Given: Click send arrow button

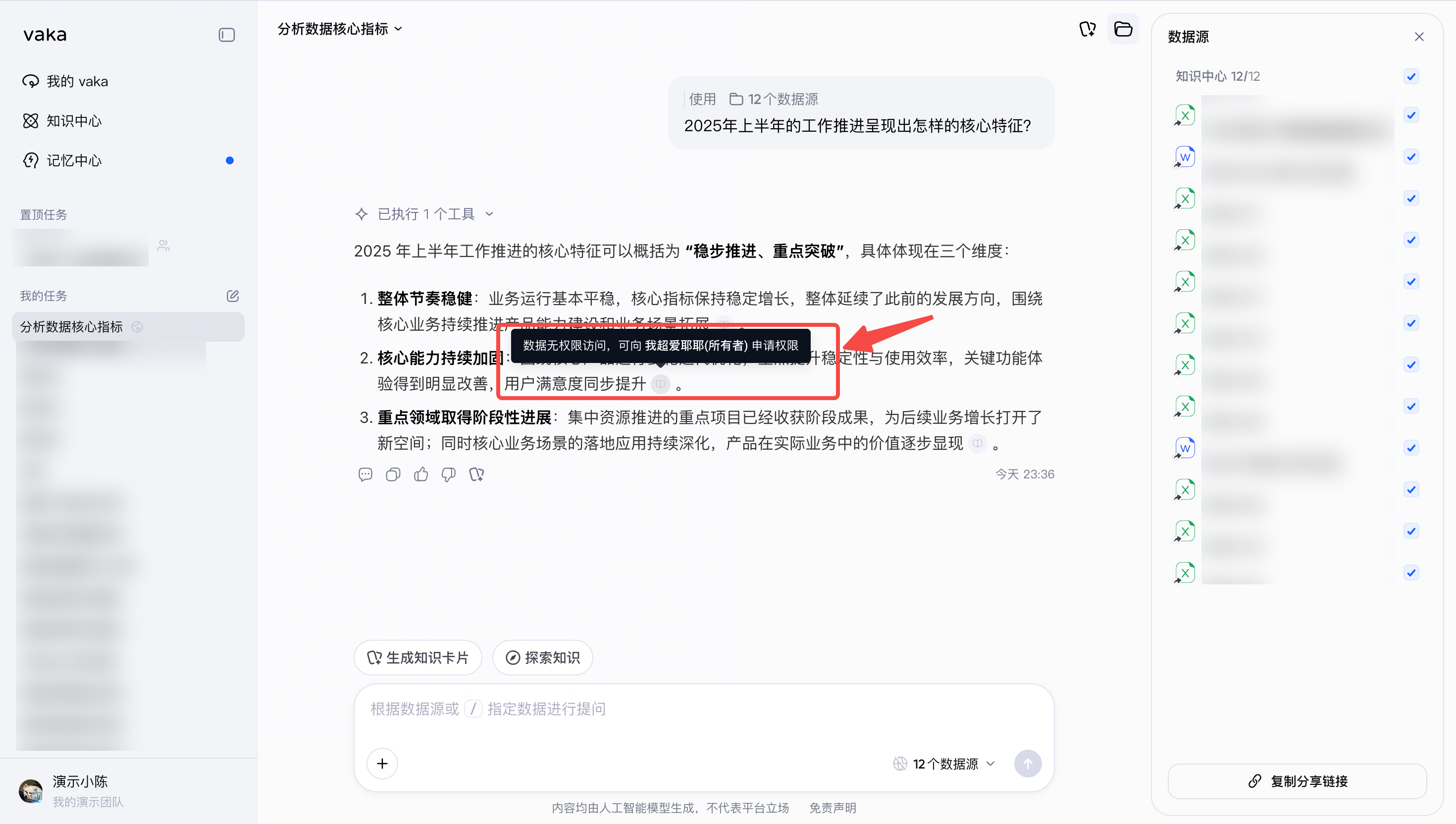Looking at the screenshot, I should pos(1028,764).
